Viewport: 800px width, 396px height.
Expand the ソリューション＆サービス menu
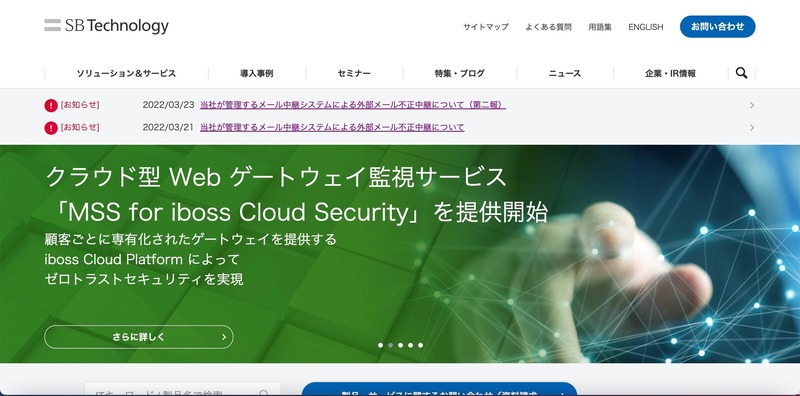click(126, 73)
